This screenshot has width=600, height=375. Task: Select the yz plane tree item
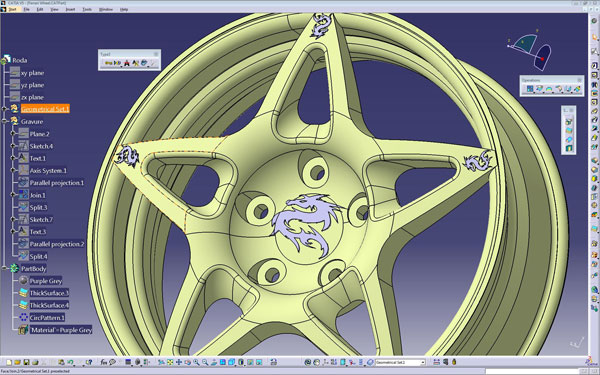point(32,85)
